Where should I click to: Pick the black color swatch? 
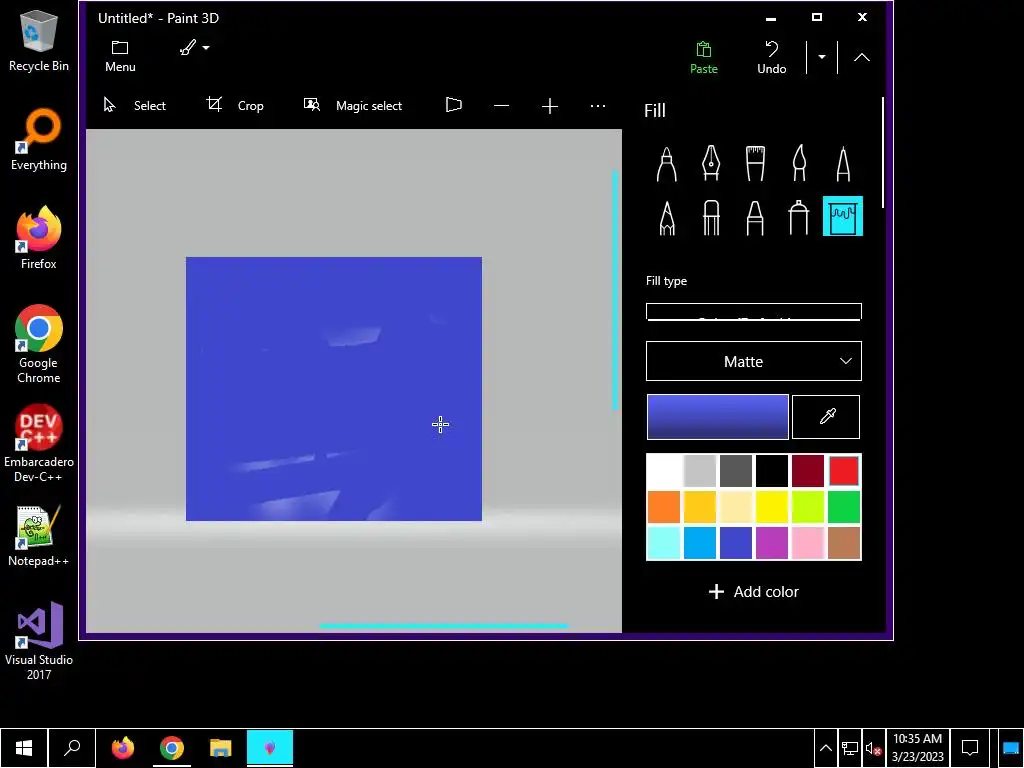click(772, 471)
